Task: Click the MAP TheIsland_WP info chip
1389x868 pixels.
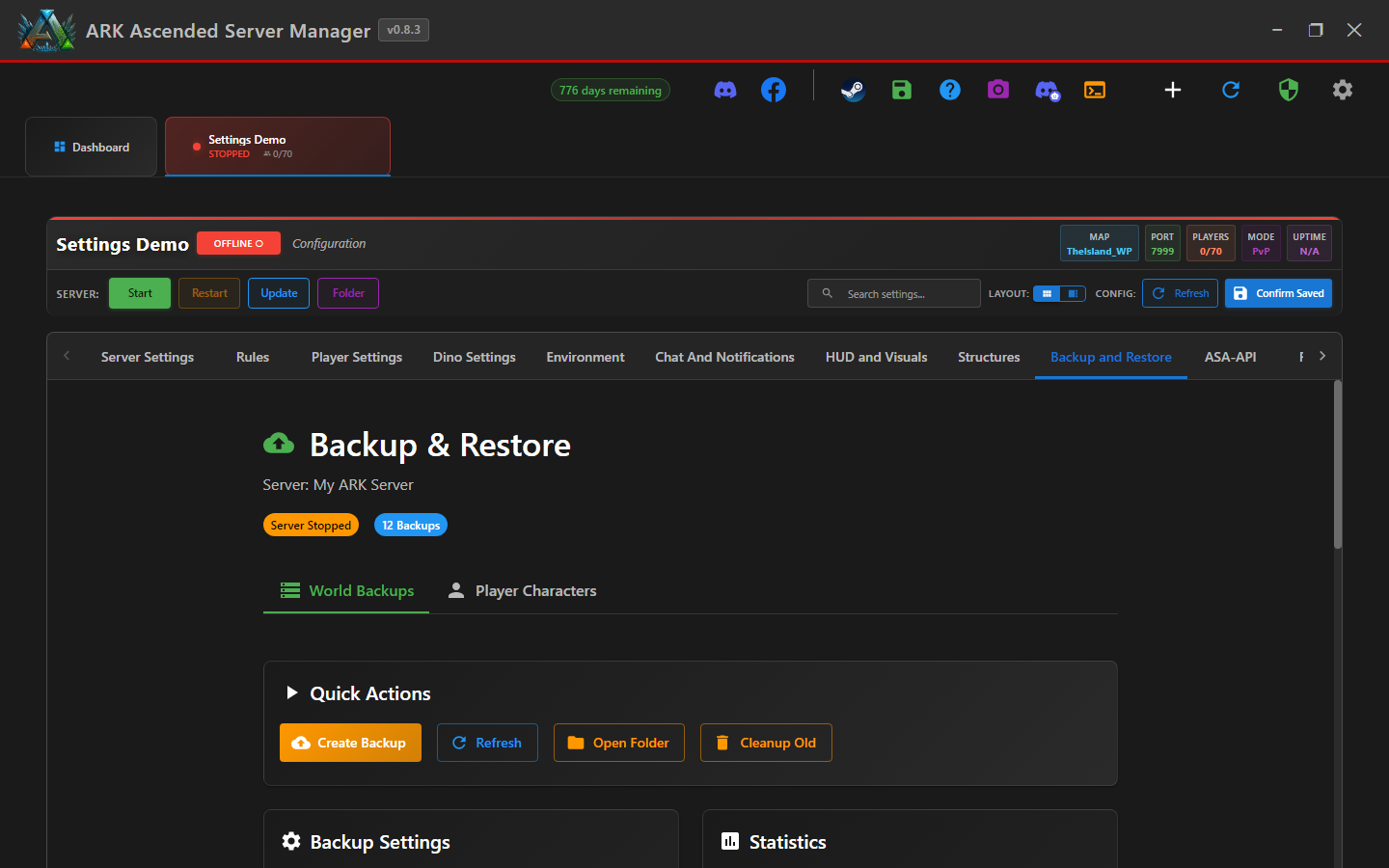Action: (x=1100, y=243)
